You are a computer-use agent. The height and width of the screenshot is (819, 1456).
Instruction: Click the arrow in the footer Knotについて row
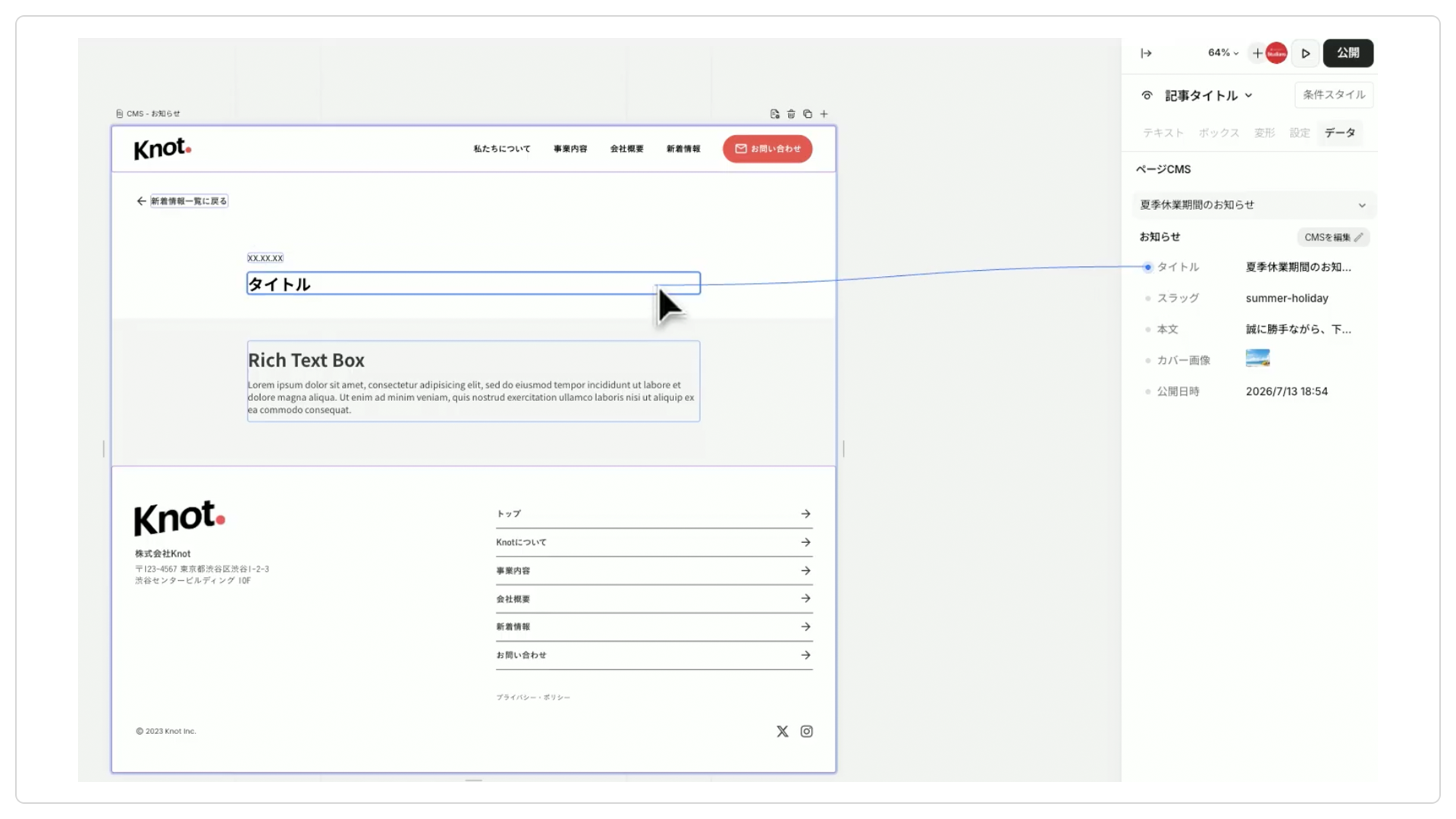point(805,542)
